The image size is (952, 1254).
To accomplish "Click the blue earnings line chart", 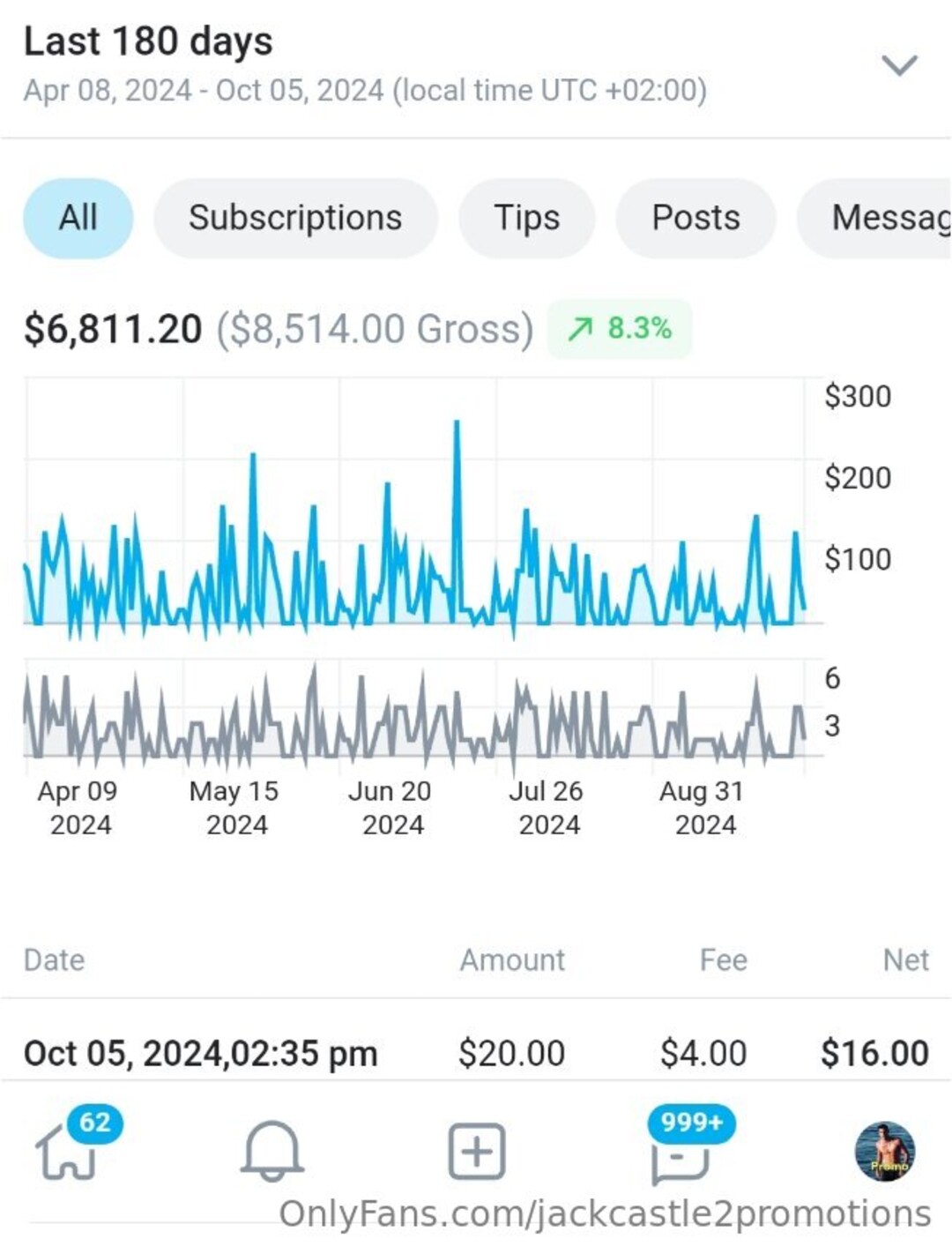I will click(x=414, y=547).
